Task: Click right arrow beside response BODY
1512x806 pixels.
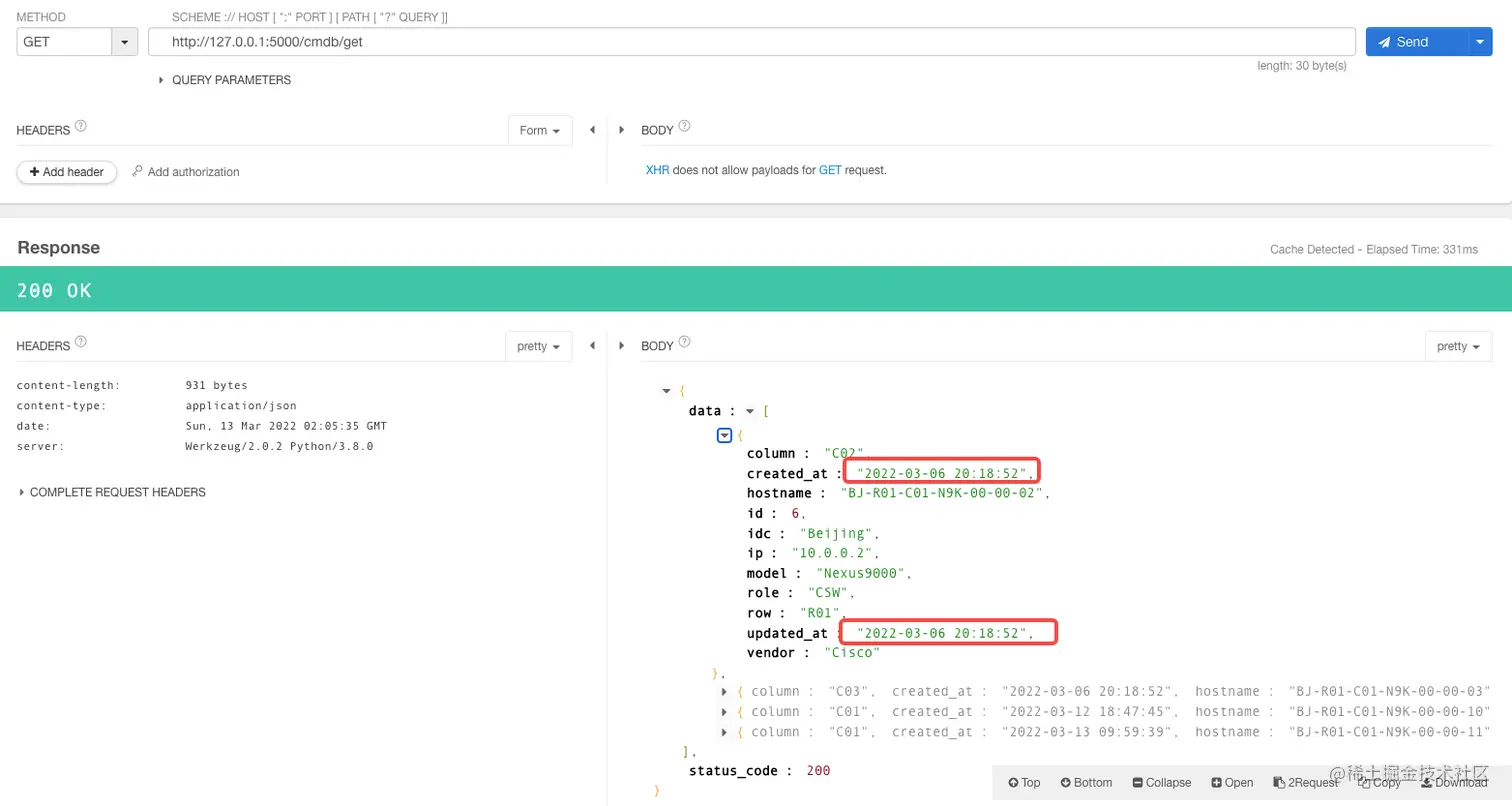Action: pos(622,345)
